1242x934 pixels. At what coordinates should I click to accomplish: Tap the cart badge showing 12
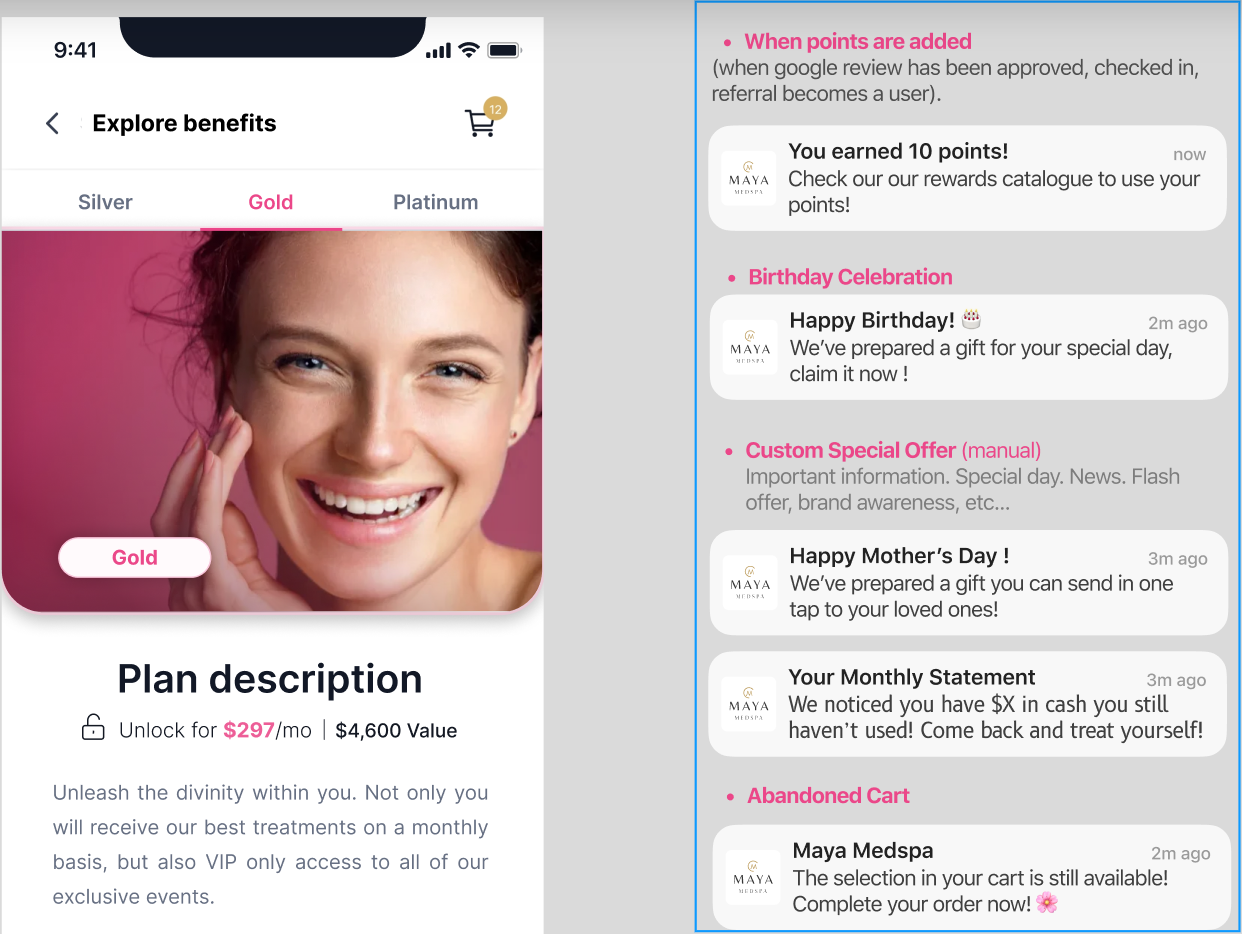tap(495, 108)
